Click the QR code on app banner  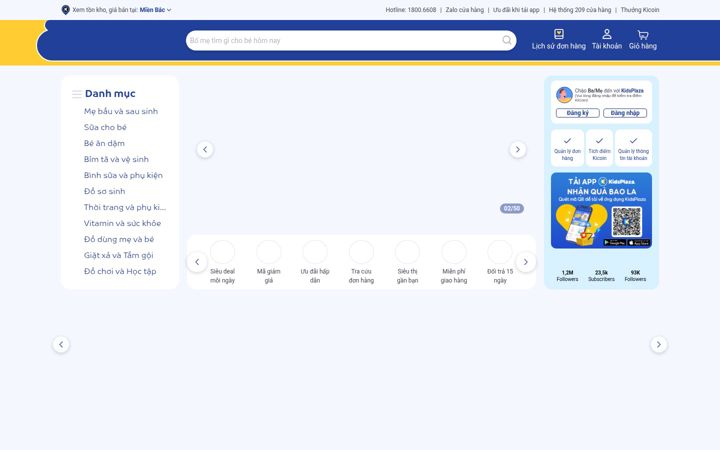[627, 222]
